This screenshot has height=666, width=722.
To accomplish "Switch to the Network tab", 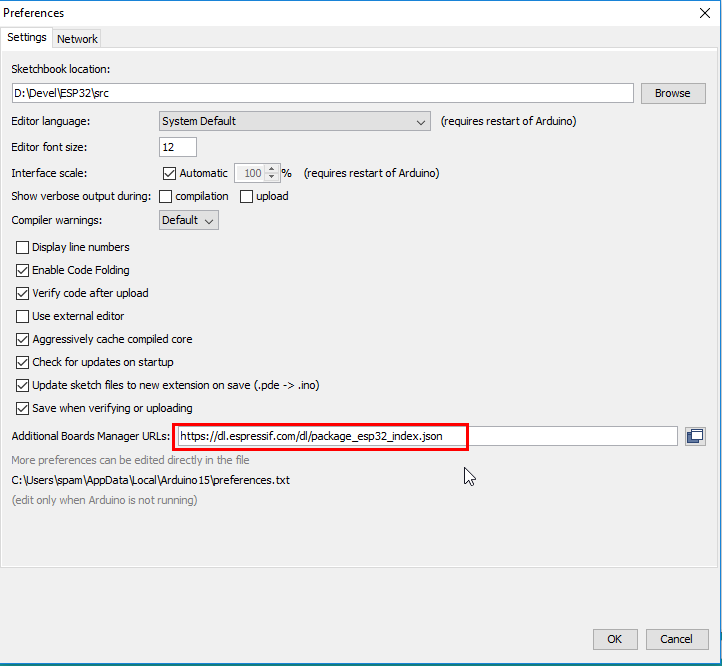I will [77, 39].
